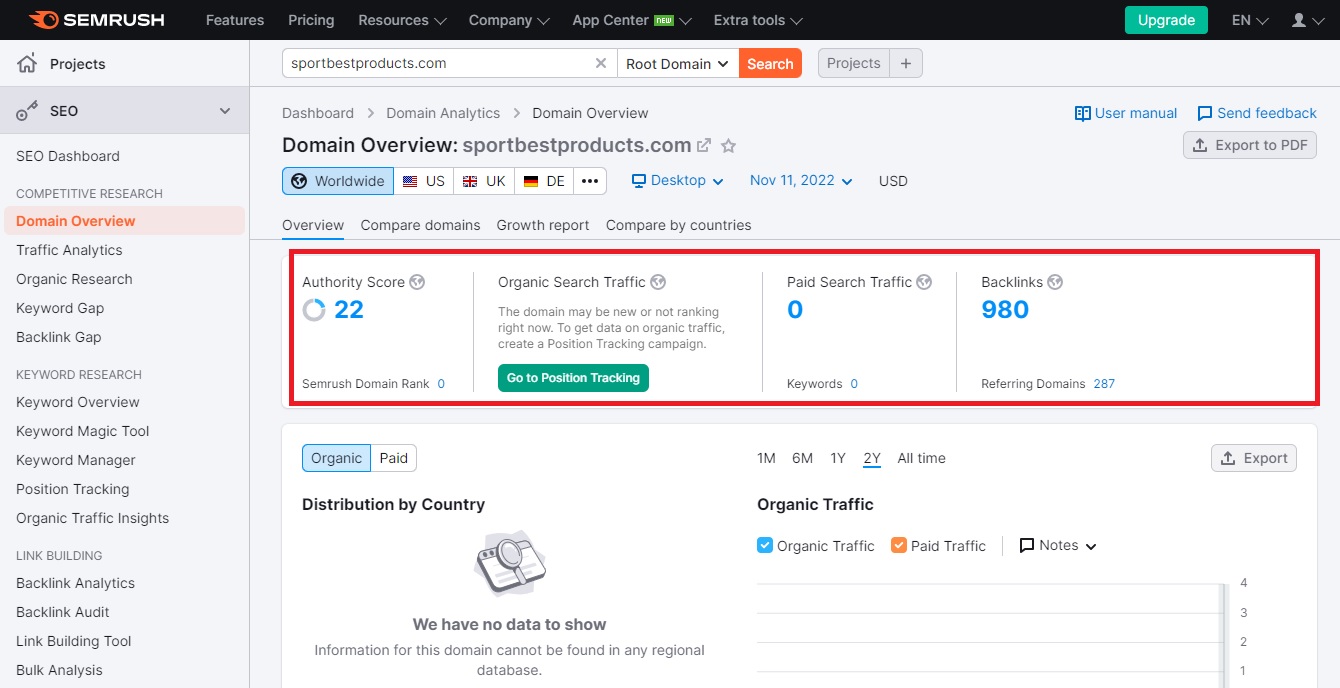Screen dimensions: 1340x688
Task: Set time range to 1M
Action: pyautogui.click(x=766, y=458)
